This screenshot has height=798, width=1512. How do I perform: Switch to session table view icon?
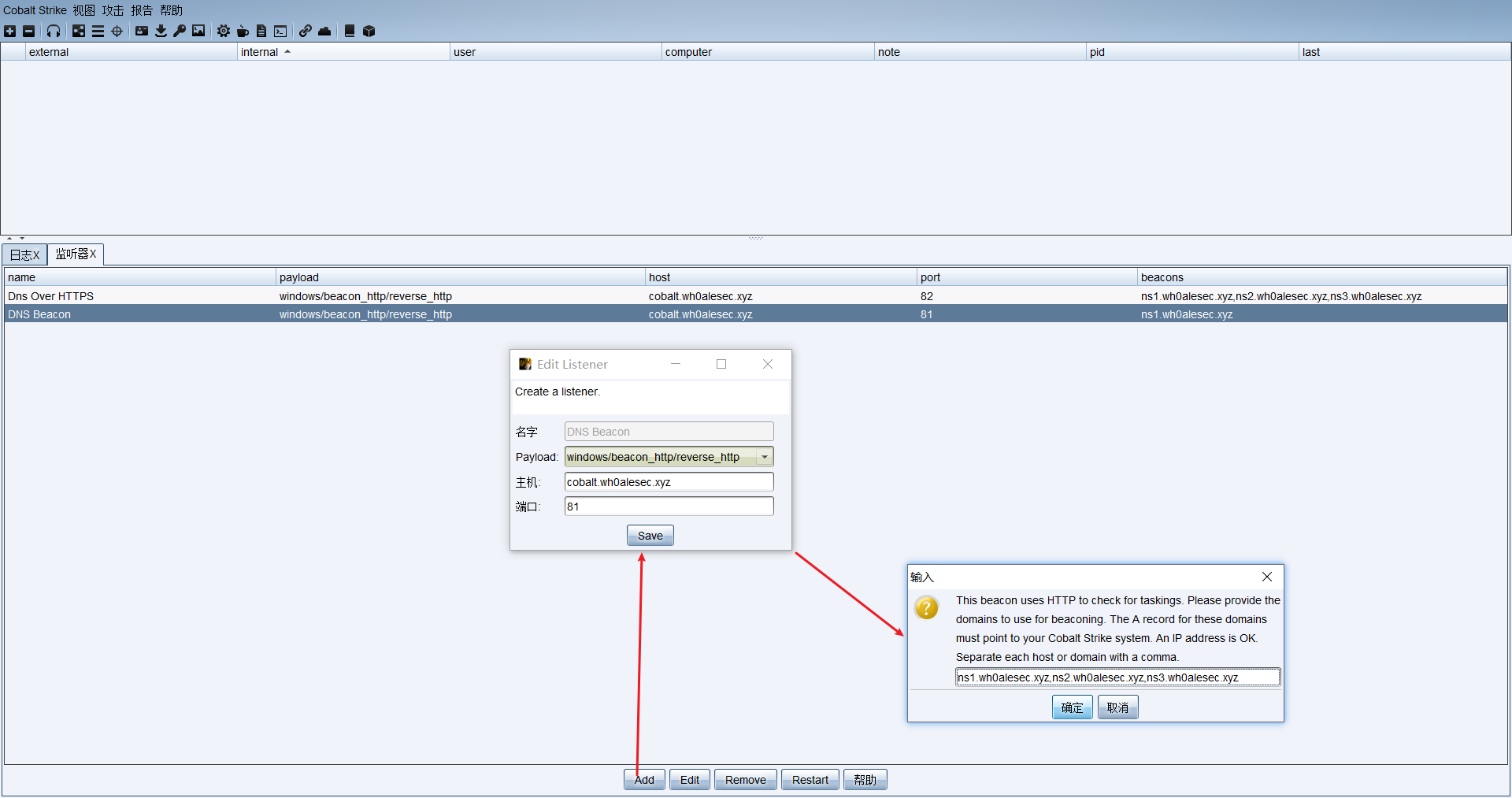tap(98, 31)
